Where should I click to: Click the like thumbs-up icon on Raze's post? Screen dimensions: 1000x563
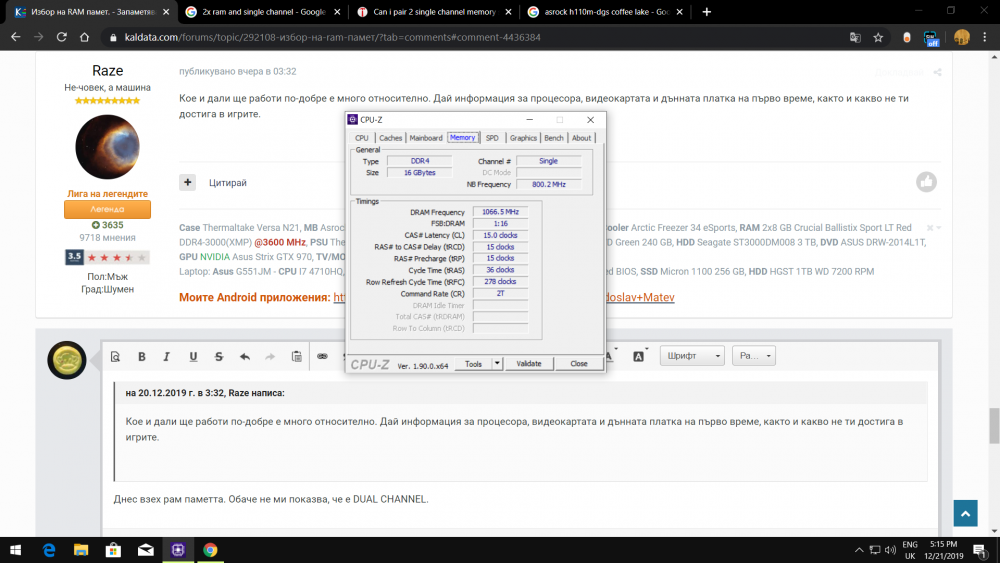tap(926, 182)
